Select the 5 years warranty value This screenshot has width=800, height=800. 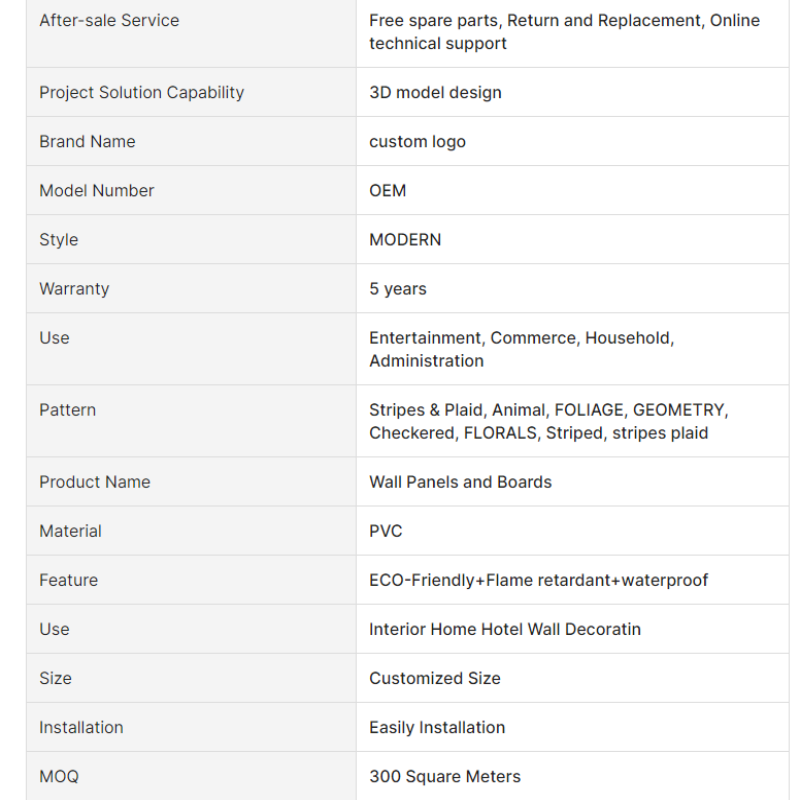pyautogui.click(x=398, y=289)
